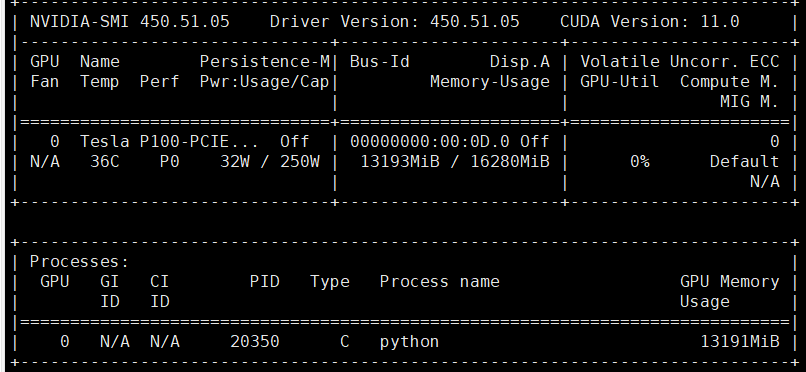This screenshot has width=806, height=372.
Task: Select the Tesla P100-PCIE... GPU name
Action: (x=170, y=142)
